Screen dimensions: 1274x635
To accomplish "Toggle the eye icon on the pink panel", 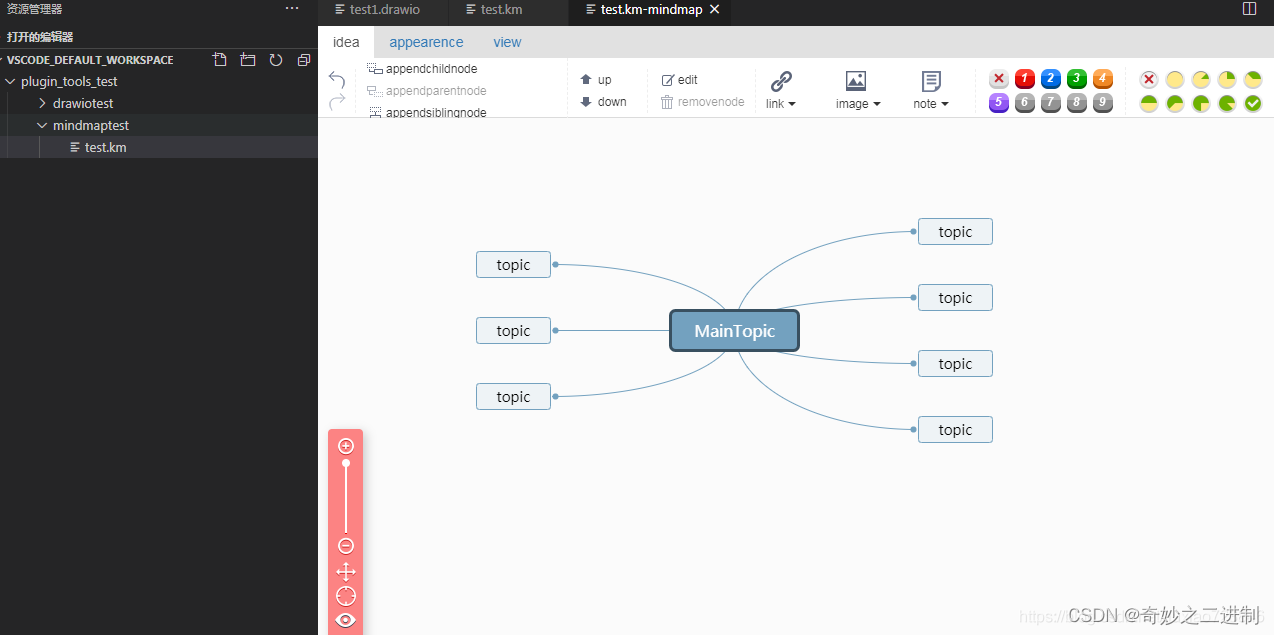I will [345, 619].
